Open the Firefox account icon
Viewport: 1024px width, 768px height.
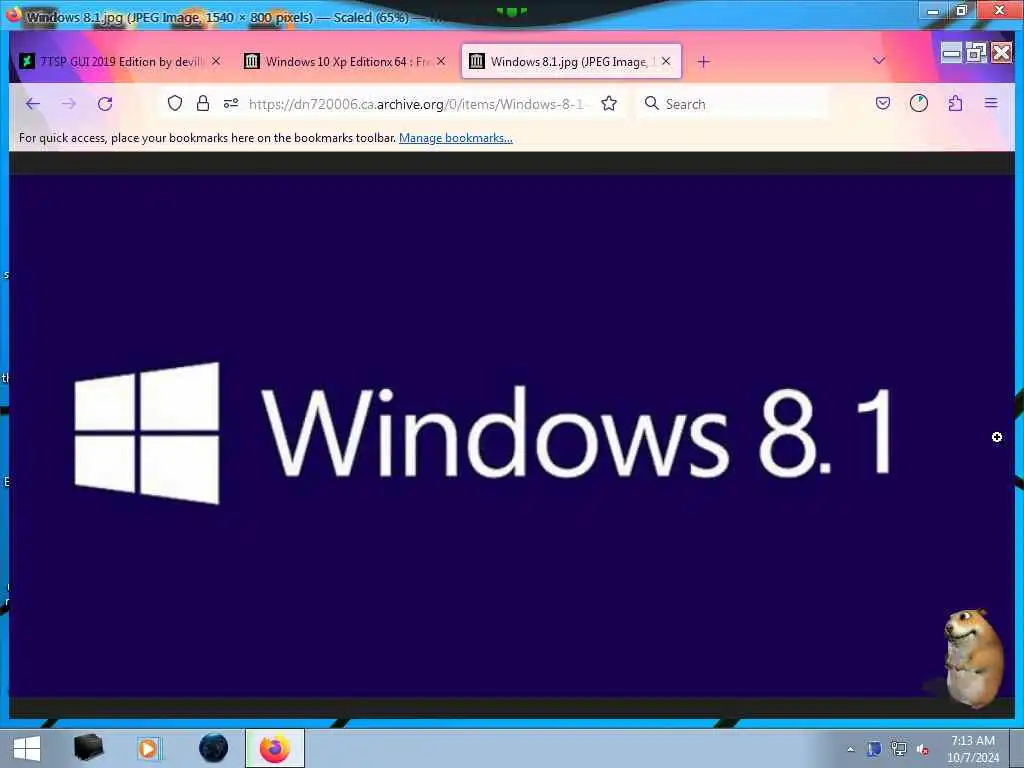[919, 103]
